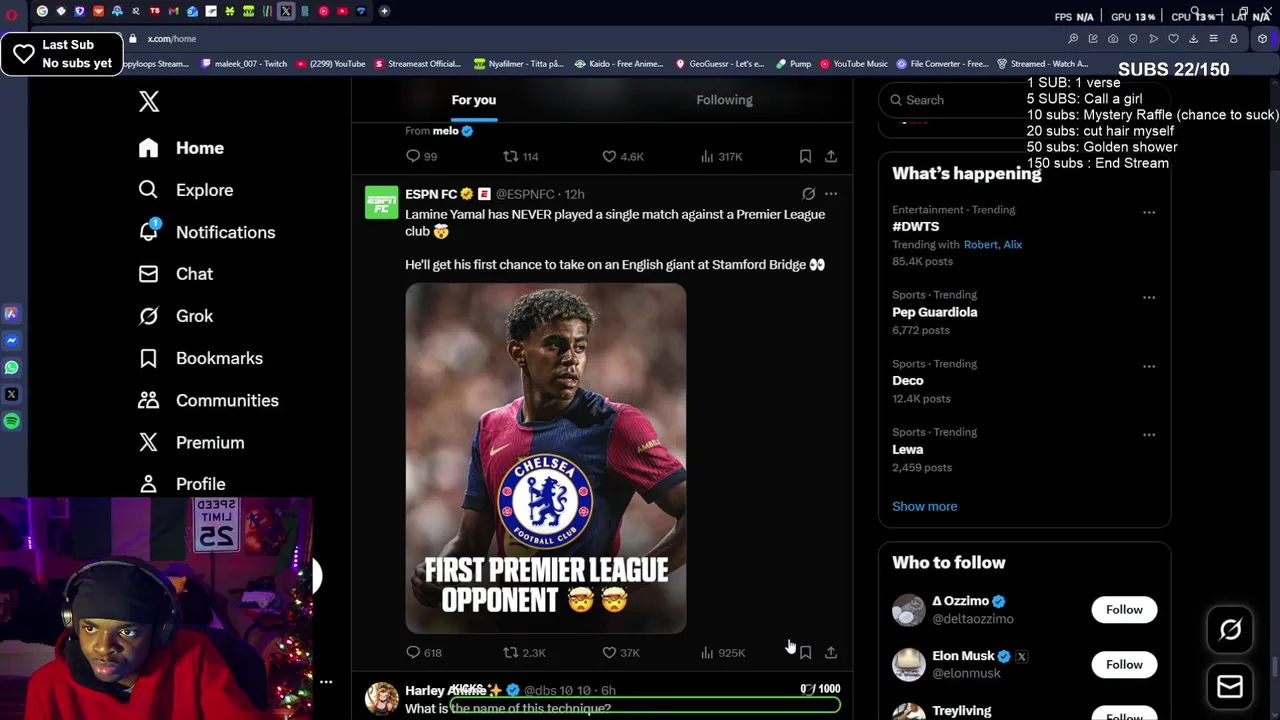This screenshot has width=1280, height=720.
Task: Repost the melo post with 114 reposts
Action: point(520,156)
